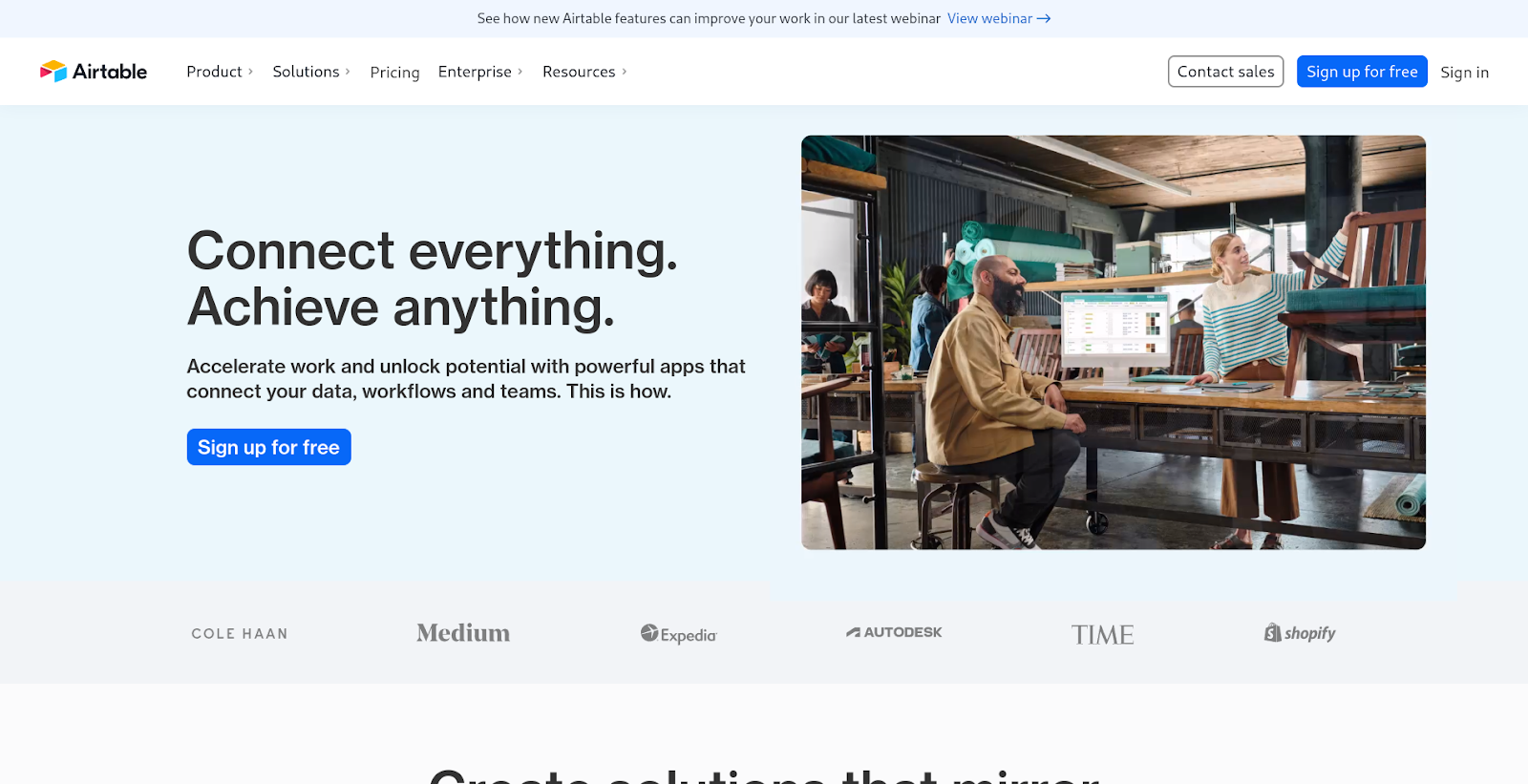
Task: Click the Autodesk logo
Action: click(x=894, y=632)
